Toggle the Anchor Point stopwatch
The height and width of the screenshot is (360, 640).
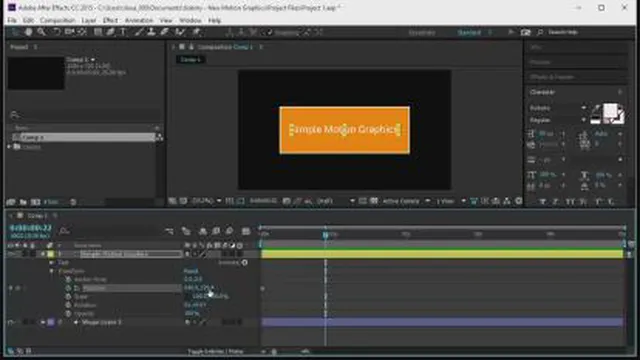(68, 280)
